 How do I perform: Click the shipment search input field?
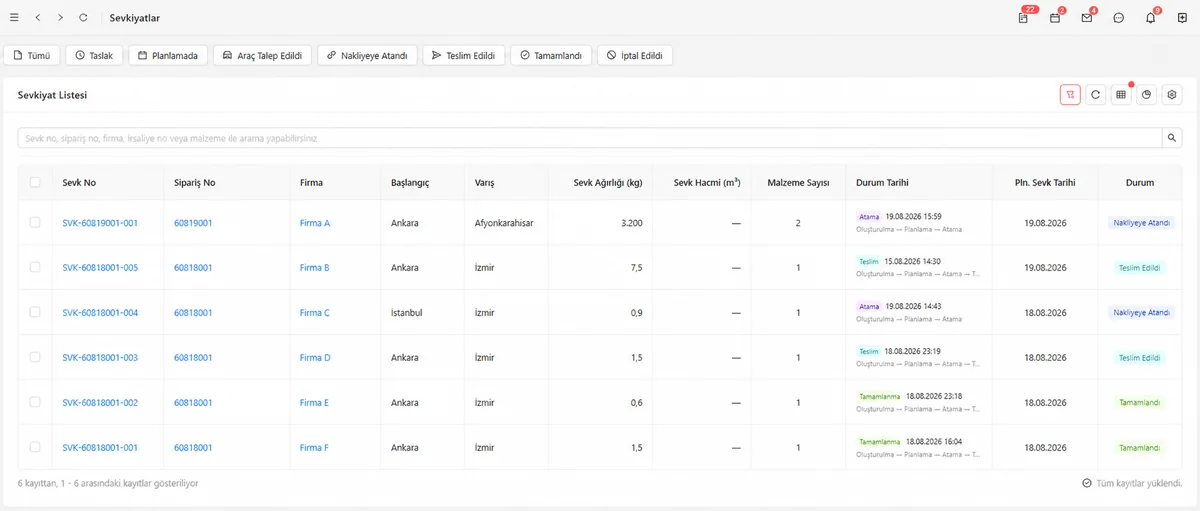tap(590, 138)
